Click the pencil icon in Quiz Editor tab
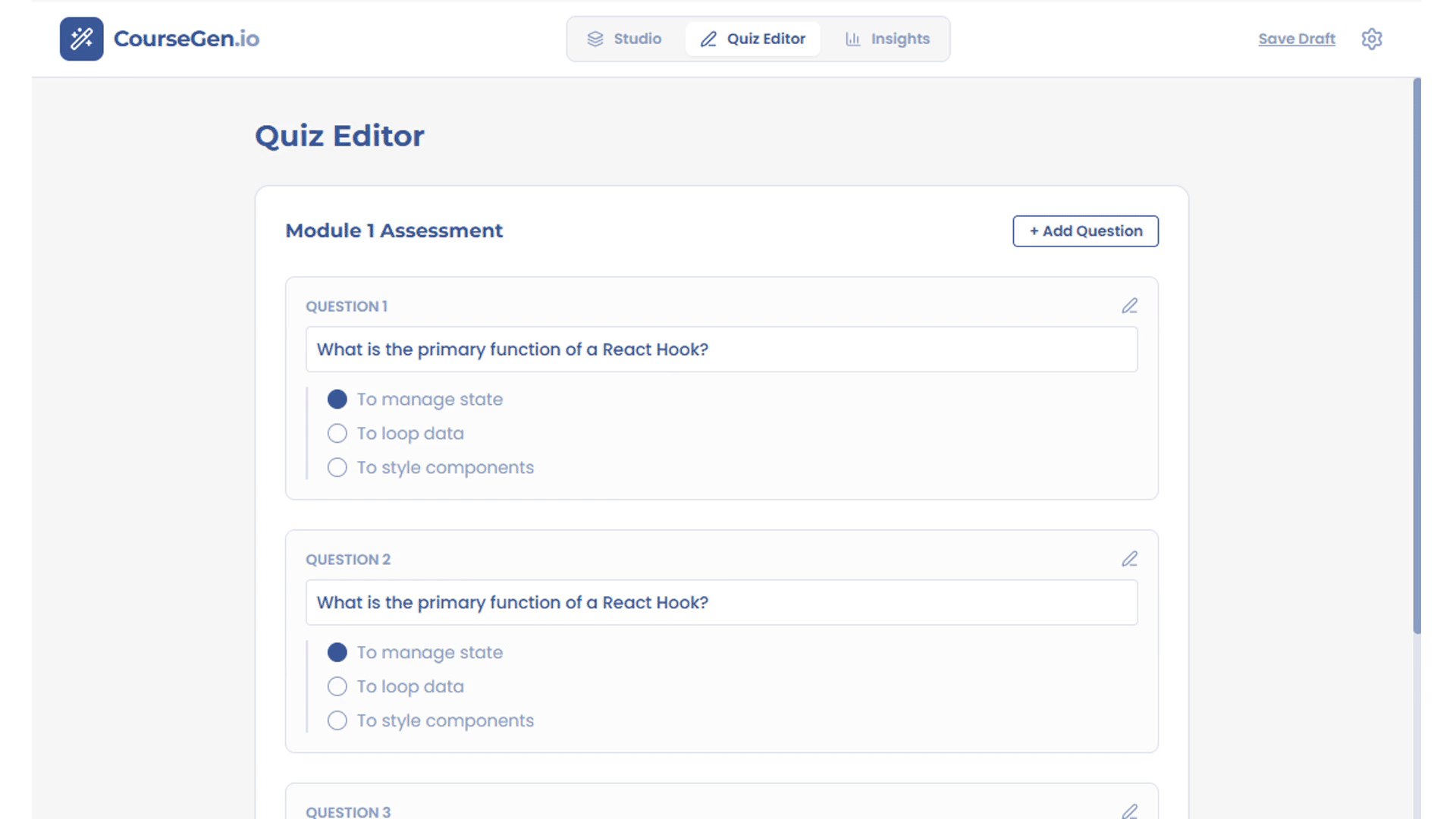Image resolution: width=1456 pixels, height=819 pixels. [708, 39]
